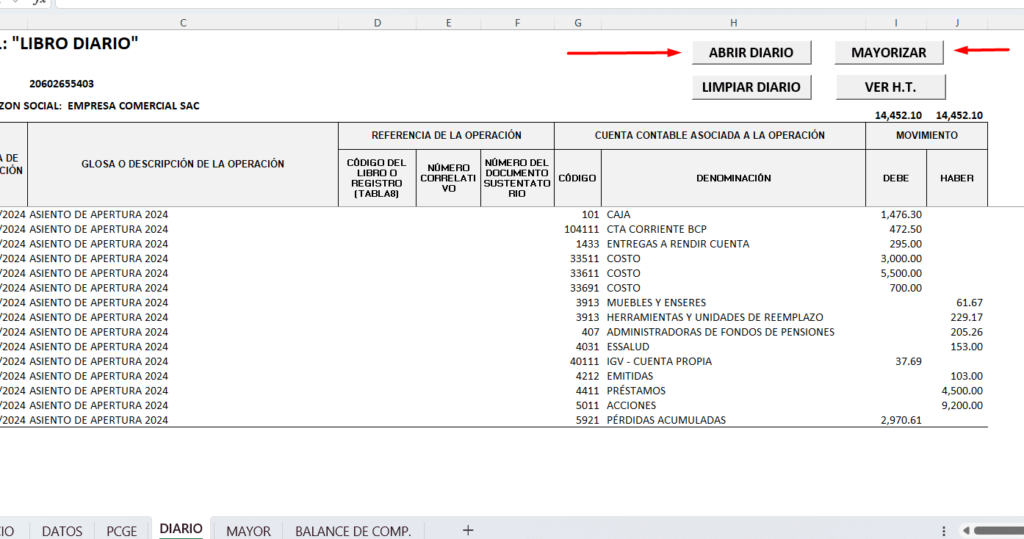This screenshot has height=539, width=1024.
Task: Switch to the DATOS sheet tab
Action: [62, 531]
